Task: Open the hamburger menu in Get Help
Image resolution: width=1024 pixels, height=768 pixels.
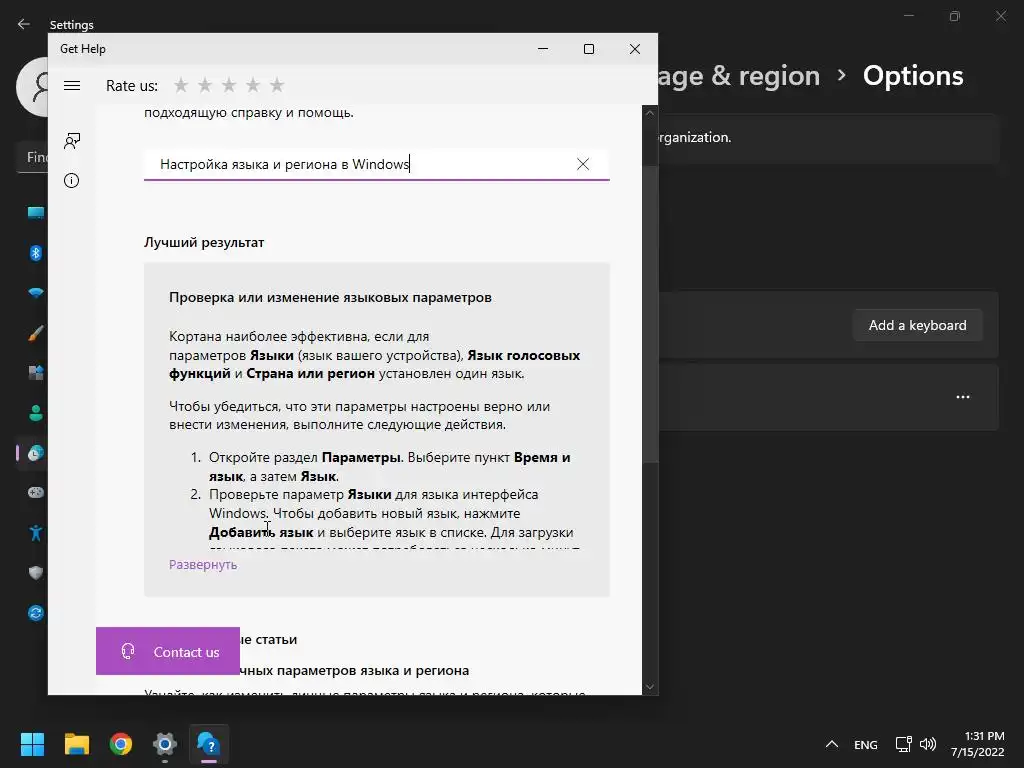Action: tap(72, 86)
